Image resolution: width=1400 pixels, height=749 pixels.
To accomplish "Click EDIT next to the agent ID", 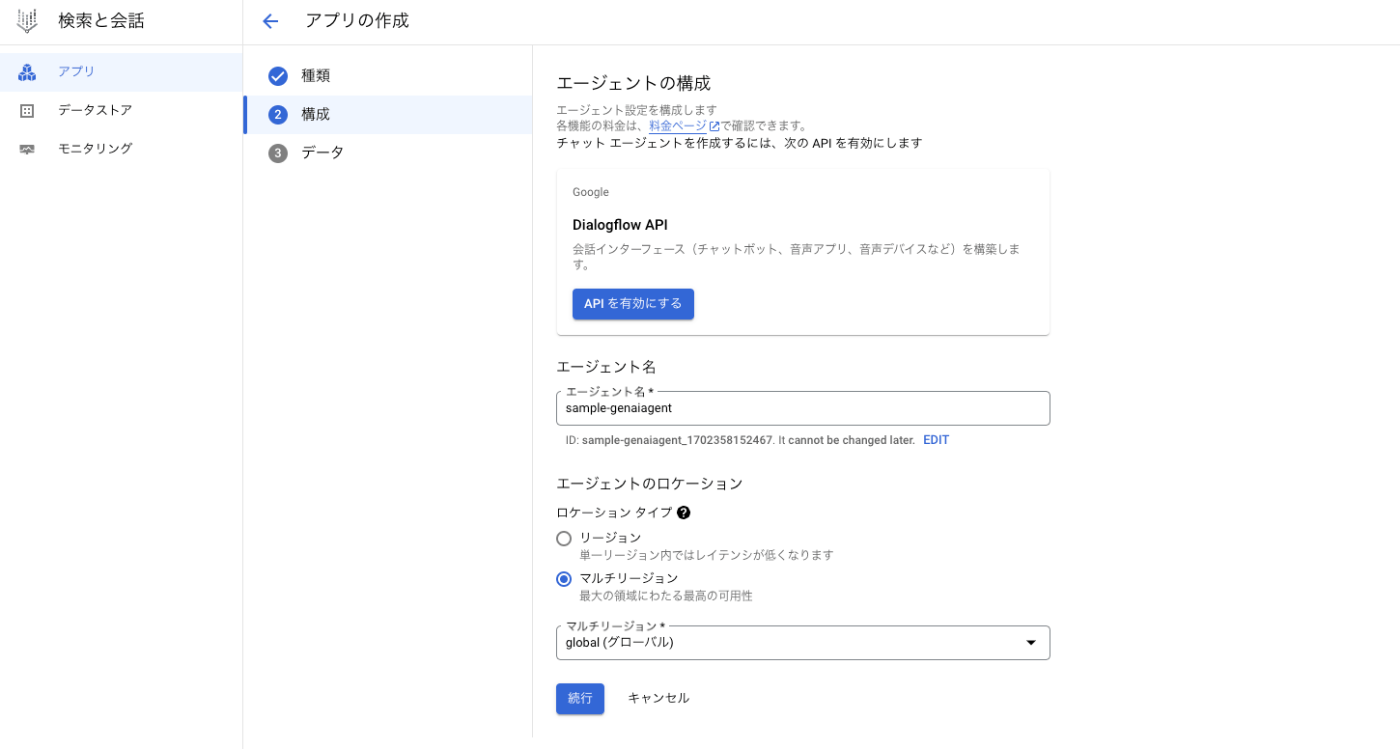I will [936, 440].
